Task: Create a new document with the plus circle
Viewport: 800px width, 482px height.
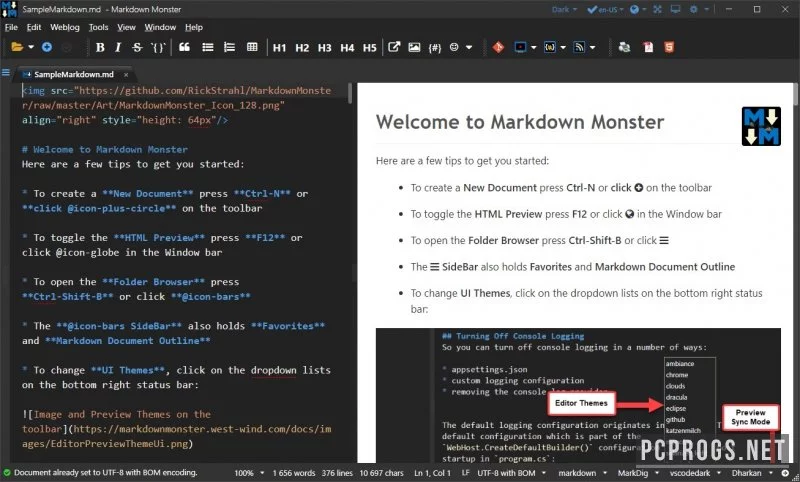Action: point(46,47)
